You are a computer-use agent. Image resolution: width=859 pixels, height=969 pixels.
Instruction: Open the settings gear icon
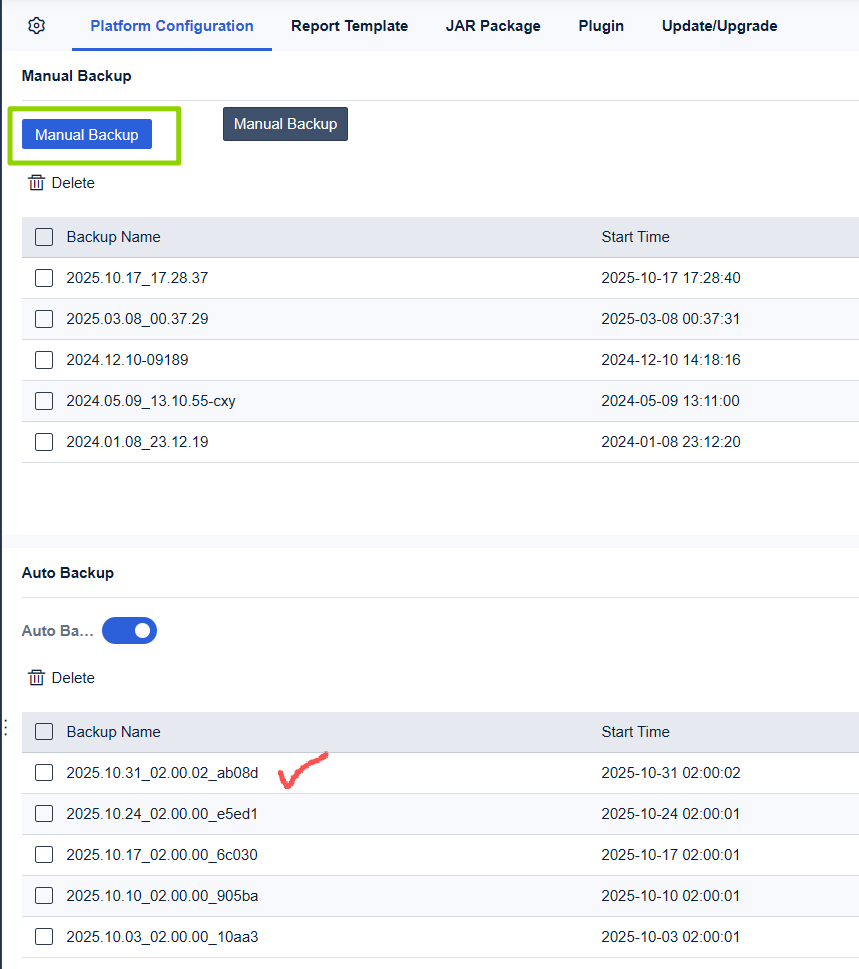[36, 26]
